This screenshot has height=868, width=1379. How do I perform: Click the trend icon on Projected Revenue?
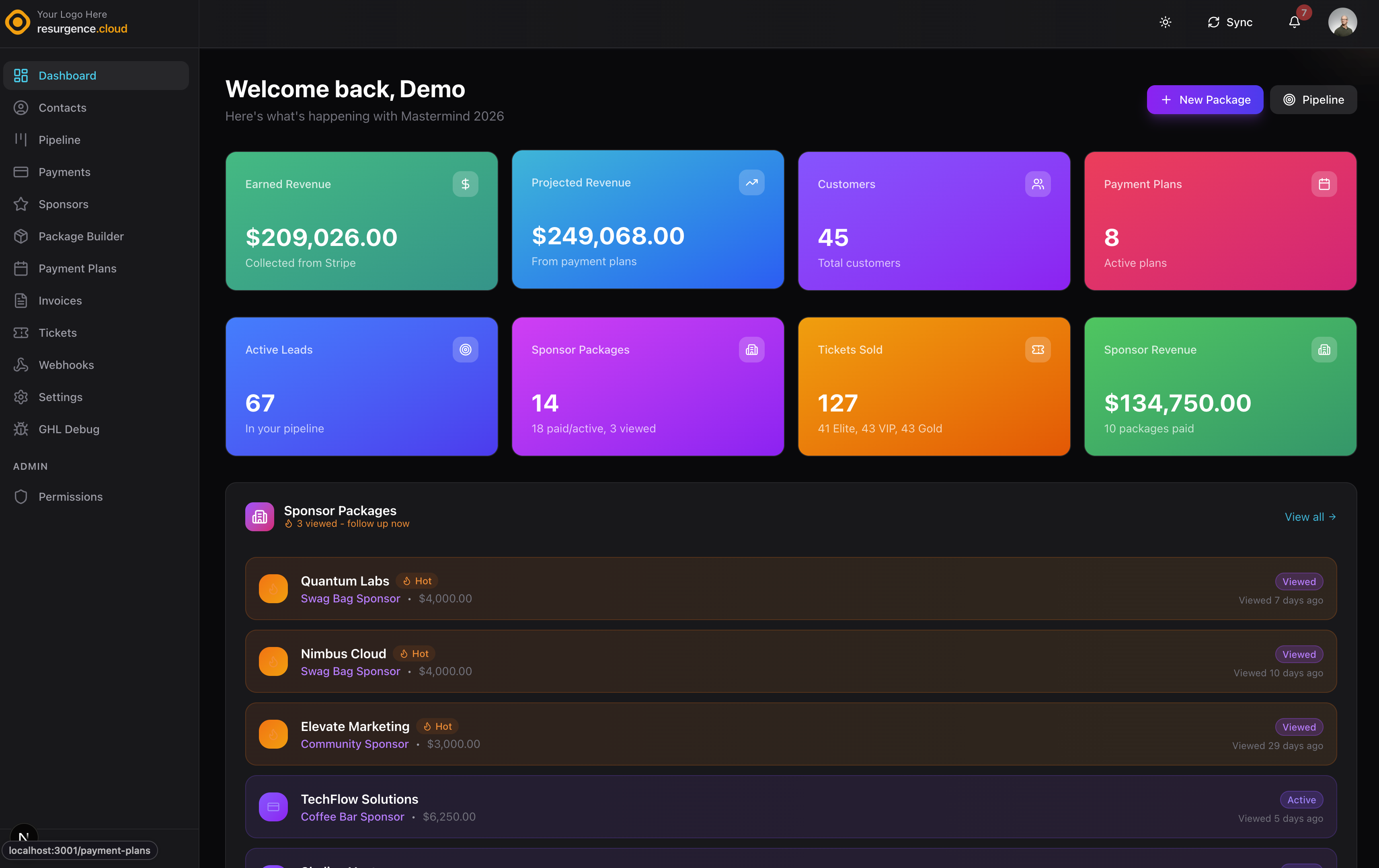click(751, 182)
